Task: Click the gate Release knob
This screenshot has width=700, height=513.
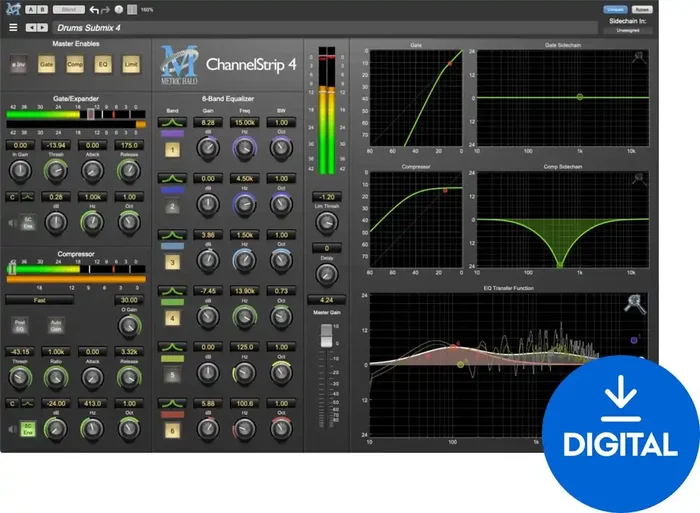Action: coord(129,171)
